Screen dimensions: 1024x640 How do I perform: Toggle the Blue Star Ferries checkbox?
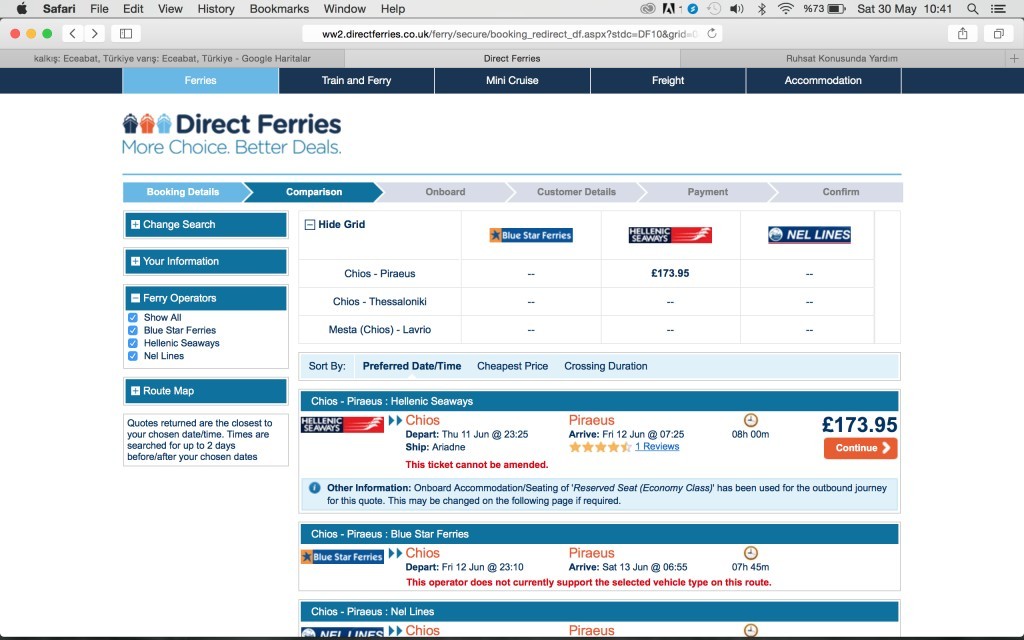click(133, 330)
